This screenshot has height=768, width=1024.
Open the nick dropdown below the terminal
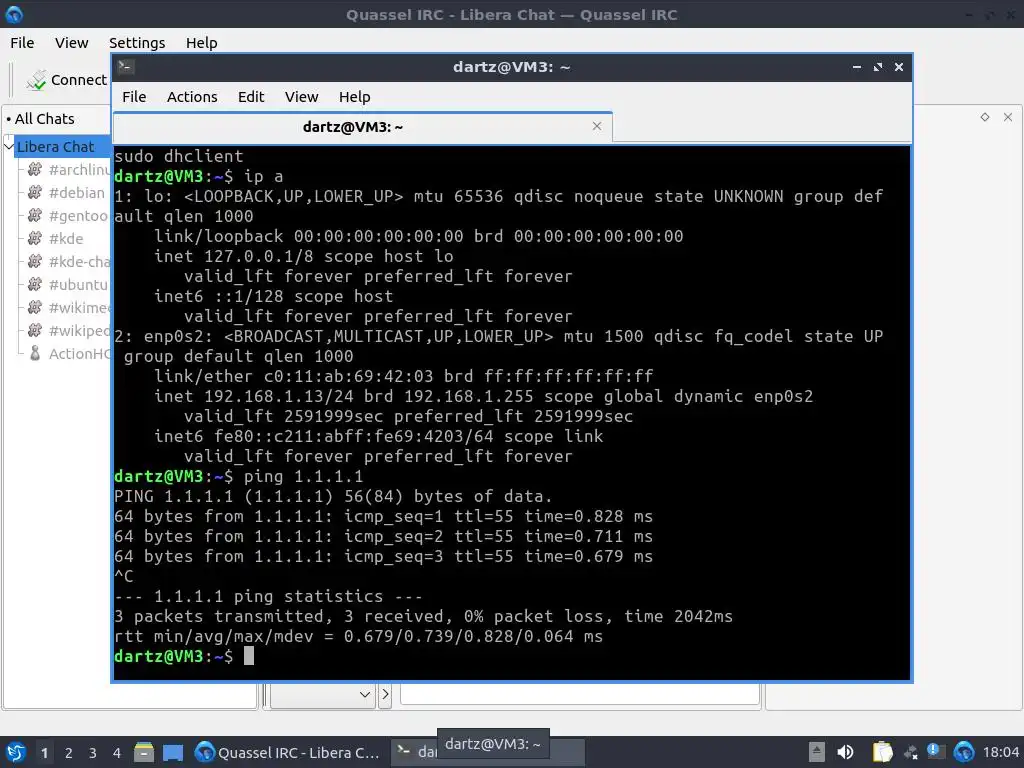point(323,695)
